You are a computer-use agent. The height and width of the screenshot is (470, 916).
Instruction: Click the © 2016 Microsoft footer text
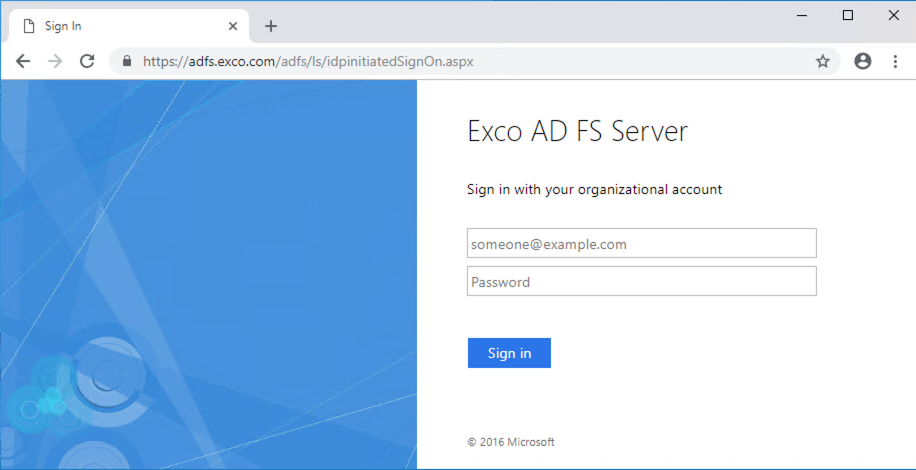(x=510, y=441)
